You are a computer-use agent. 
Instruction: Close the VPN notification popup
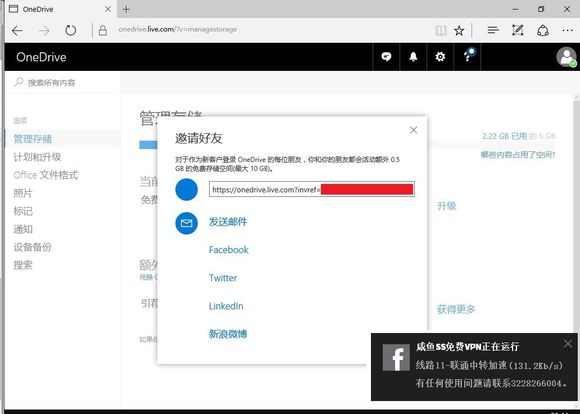coord(568,344)
